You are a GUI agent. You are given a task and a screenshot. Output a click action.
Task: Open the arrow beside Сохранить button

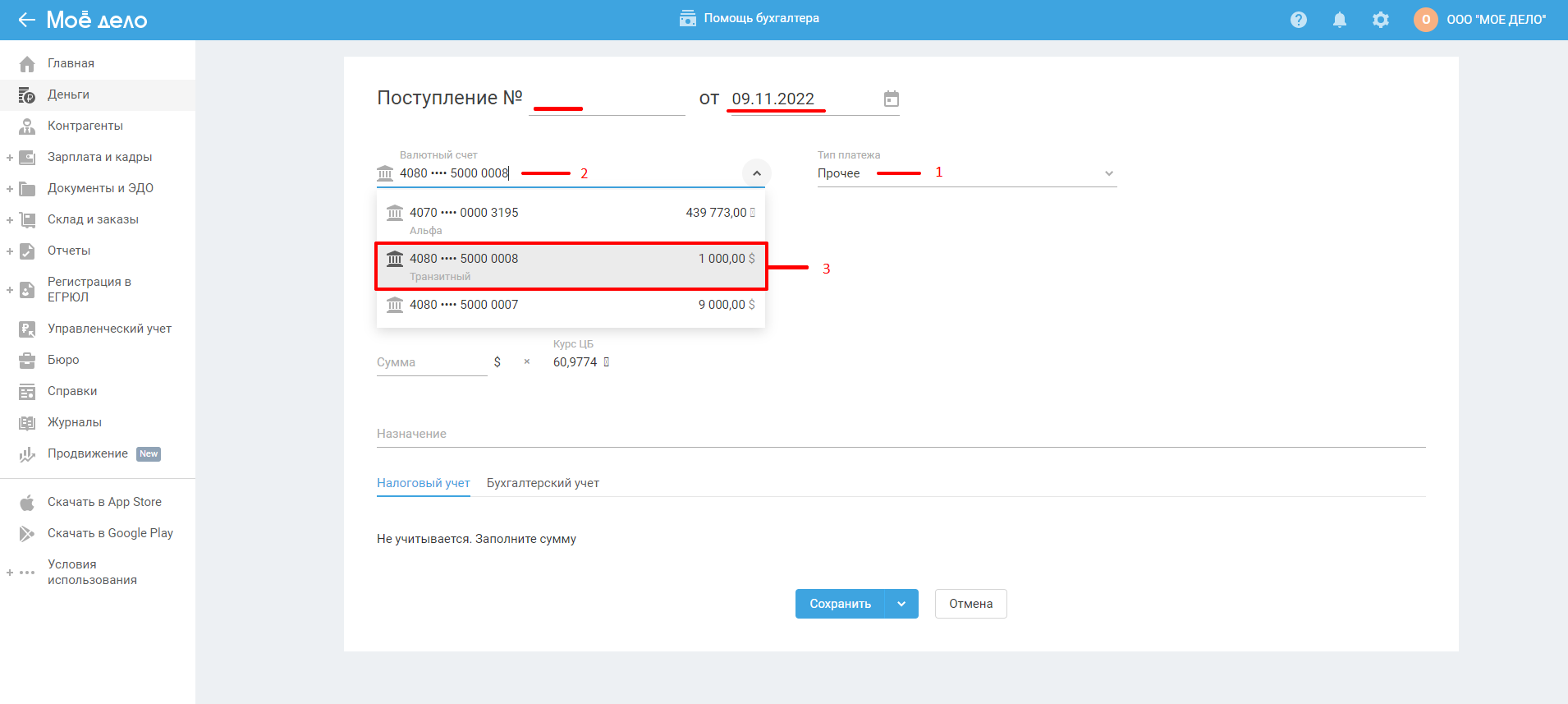coord(901,604)
